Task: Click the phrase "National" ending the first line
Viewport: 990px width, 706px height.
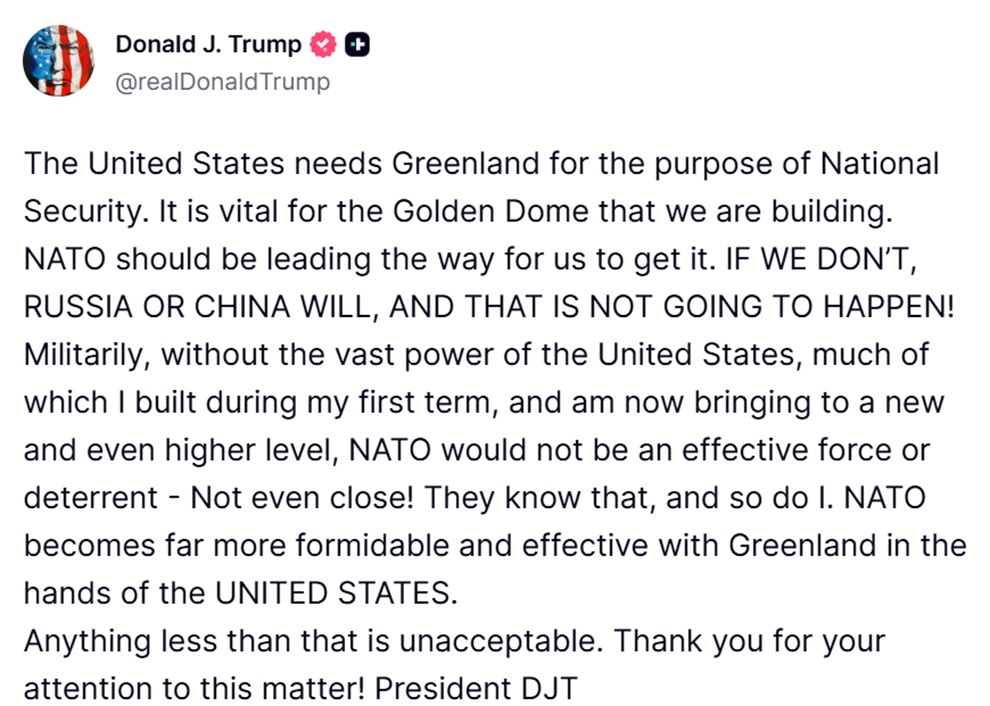Action: point(879,163)
